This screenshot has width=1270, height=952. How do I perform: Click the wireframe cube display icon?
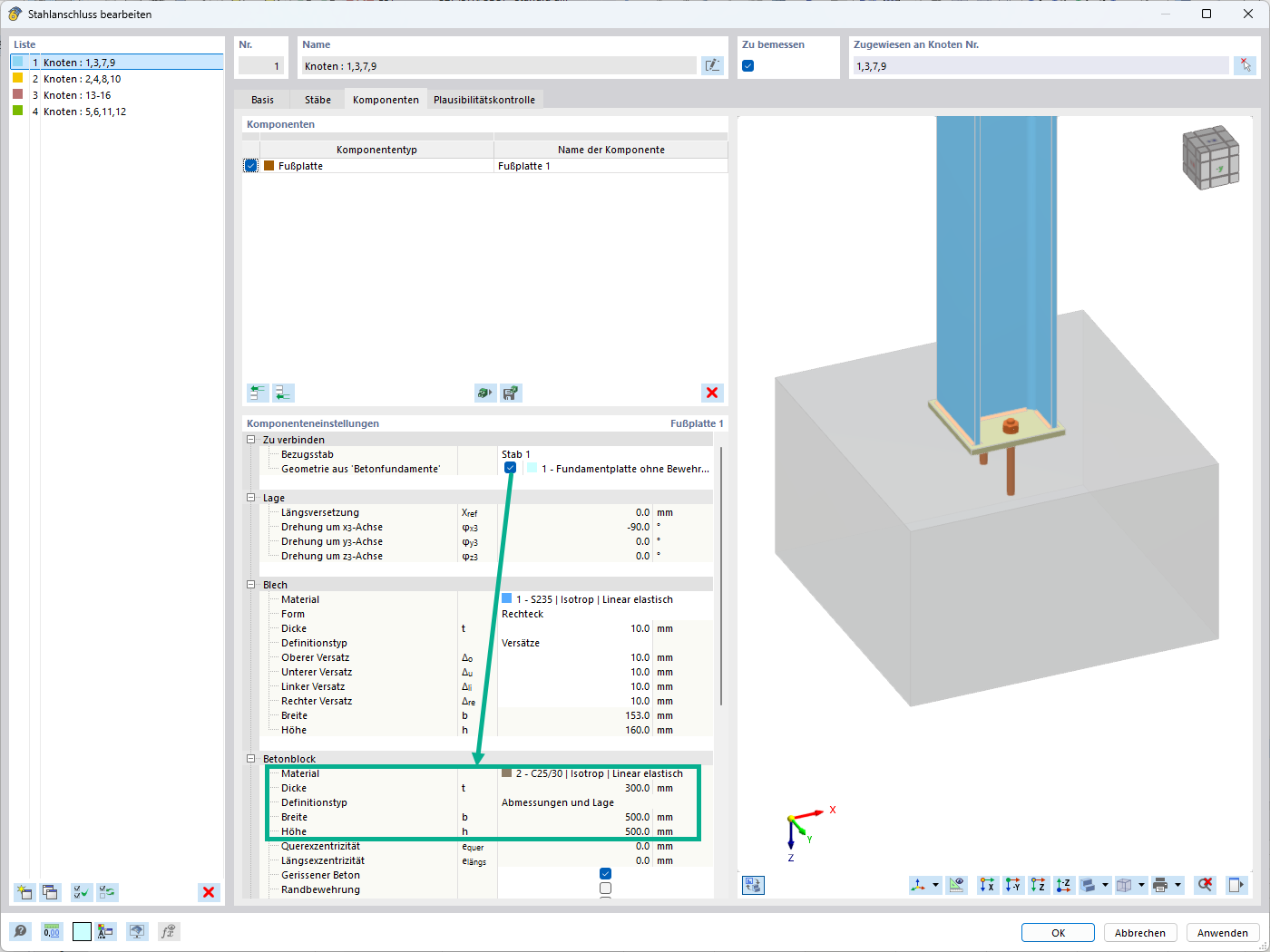[1125, 885]
